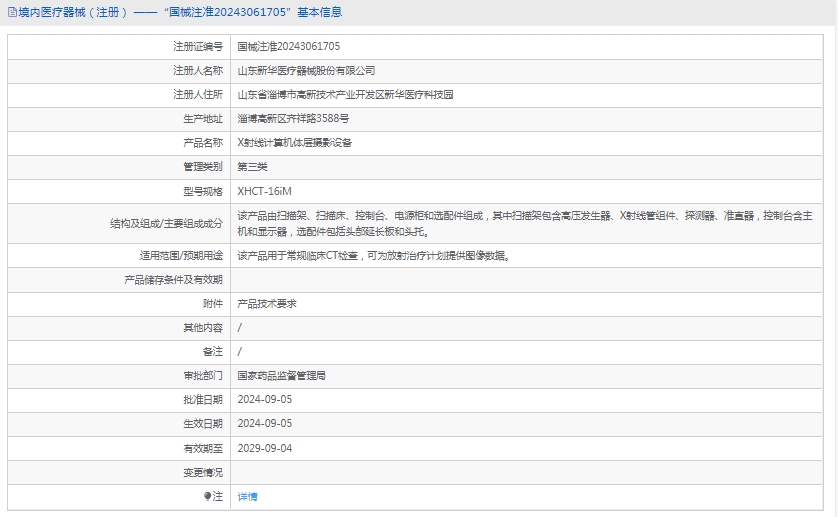Click the 生效日期 value 2024-09-05
The height and width of the screenshot is (517, 838).
coord(264,424)
